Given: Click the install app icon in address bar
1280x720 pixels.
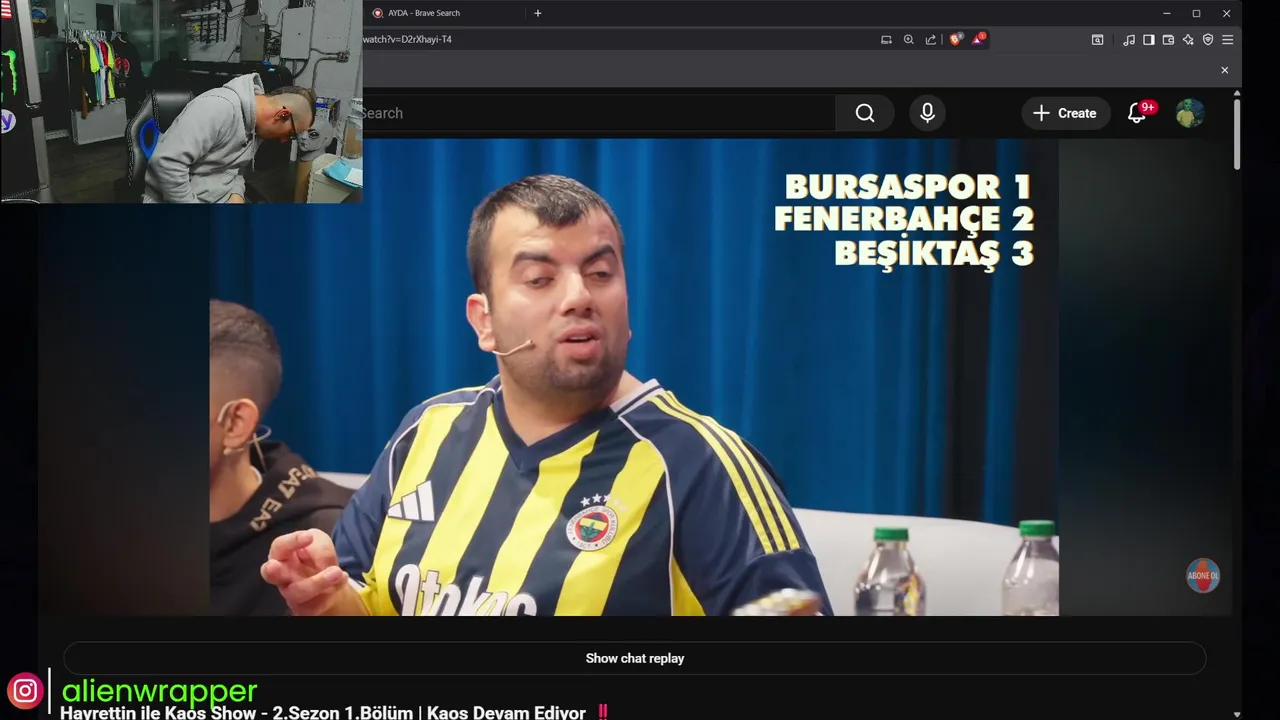Looking at the screenshot, I should (886, 39).
